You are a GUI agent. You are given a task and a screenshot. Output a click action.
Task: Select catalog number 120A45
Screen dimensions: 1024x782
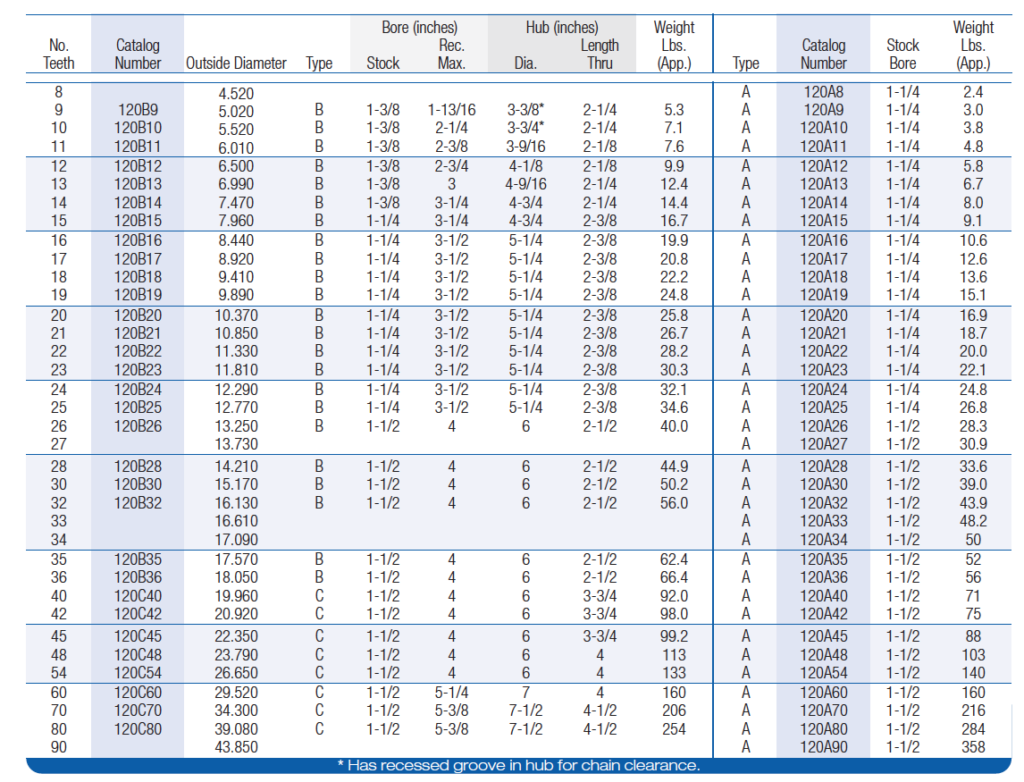[x=824, y=637]
